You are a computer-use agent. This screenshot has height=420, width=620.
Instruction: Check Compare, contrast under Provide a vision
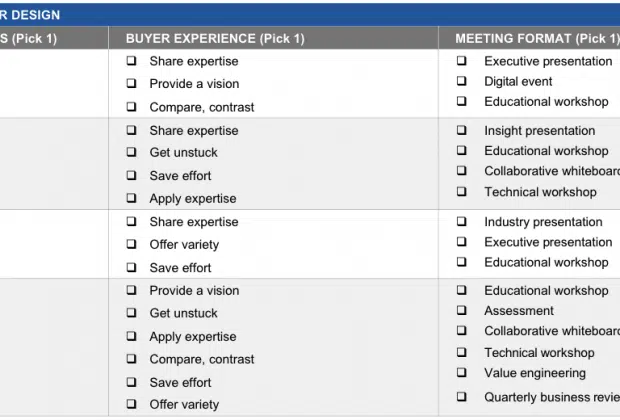[x=131, y=107]
